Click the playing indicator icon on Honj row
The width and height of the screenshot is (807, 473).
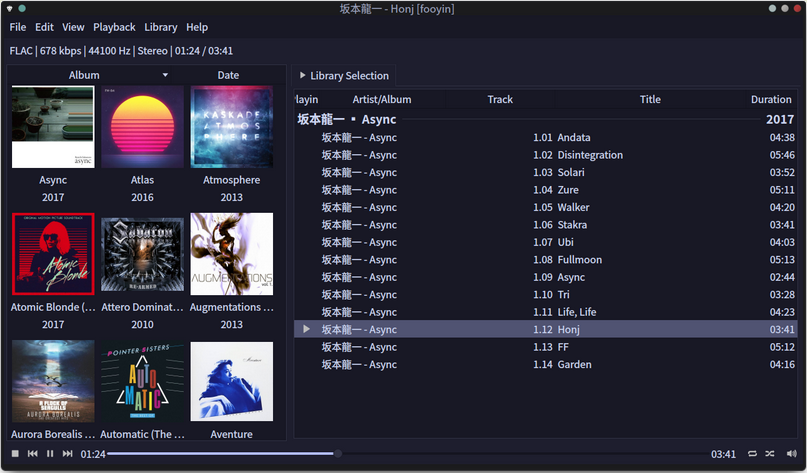306,329
